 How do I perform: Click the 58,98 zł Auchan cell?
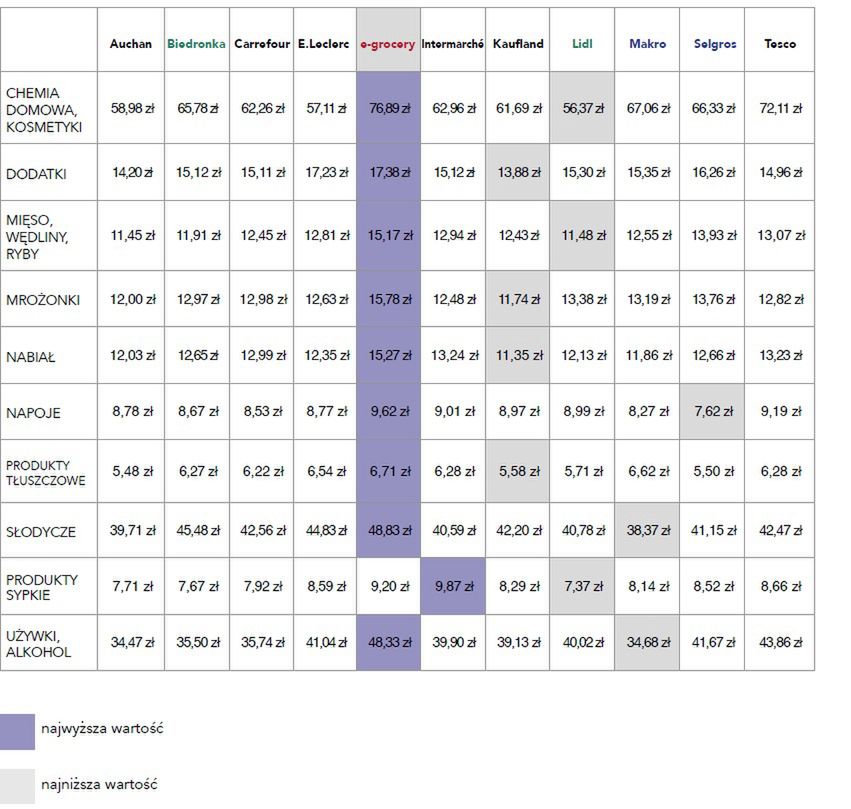click(131, 108)
